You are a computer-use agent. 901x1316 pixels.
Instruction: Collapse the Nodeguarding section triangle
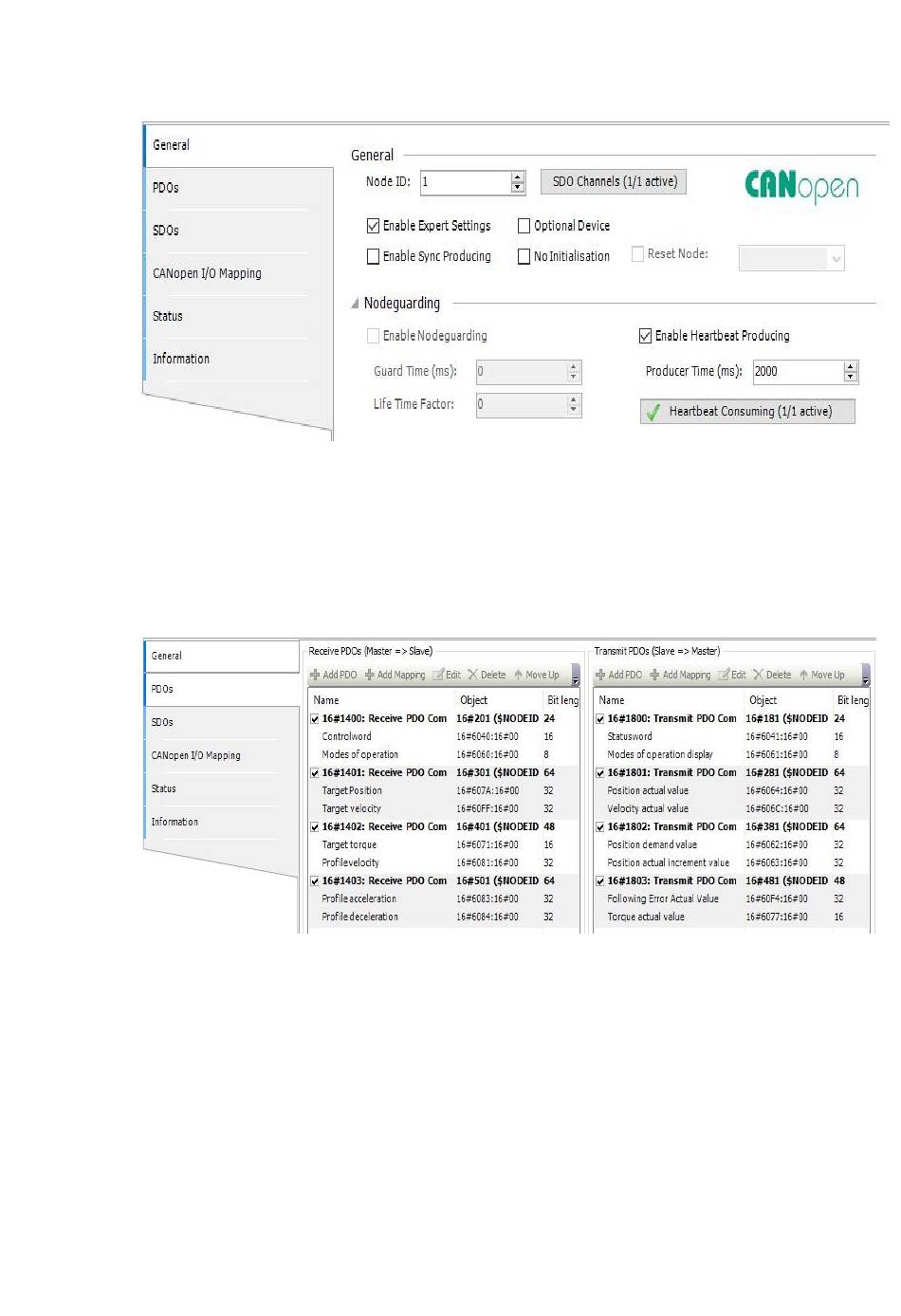coord(355,304)
